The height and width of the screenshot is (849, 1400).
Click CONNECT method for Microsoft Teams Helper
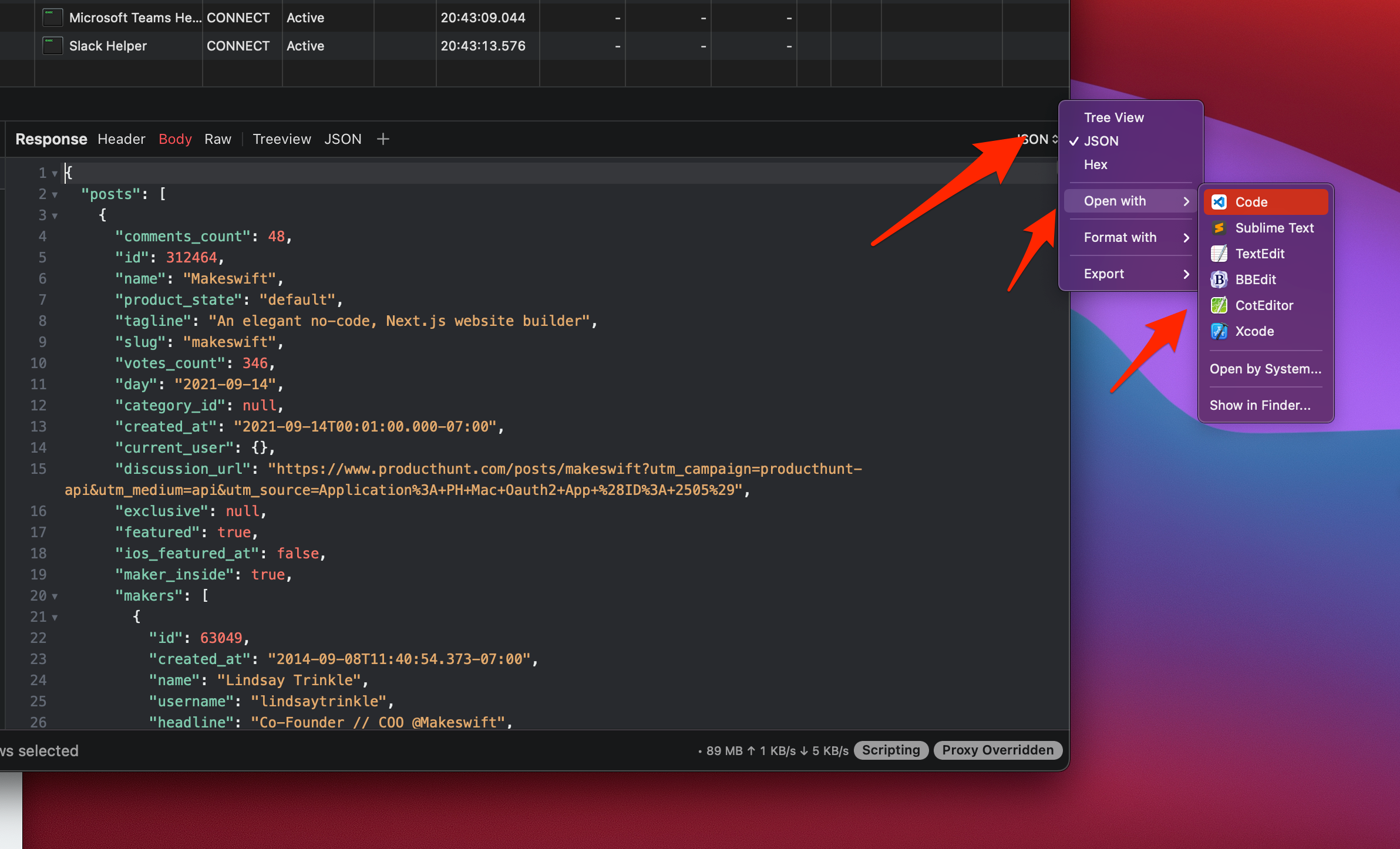(238, 18)
